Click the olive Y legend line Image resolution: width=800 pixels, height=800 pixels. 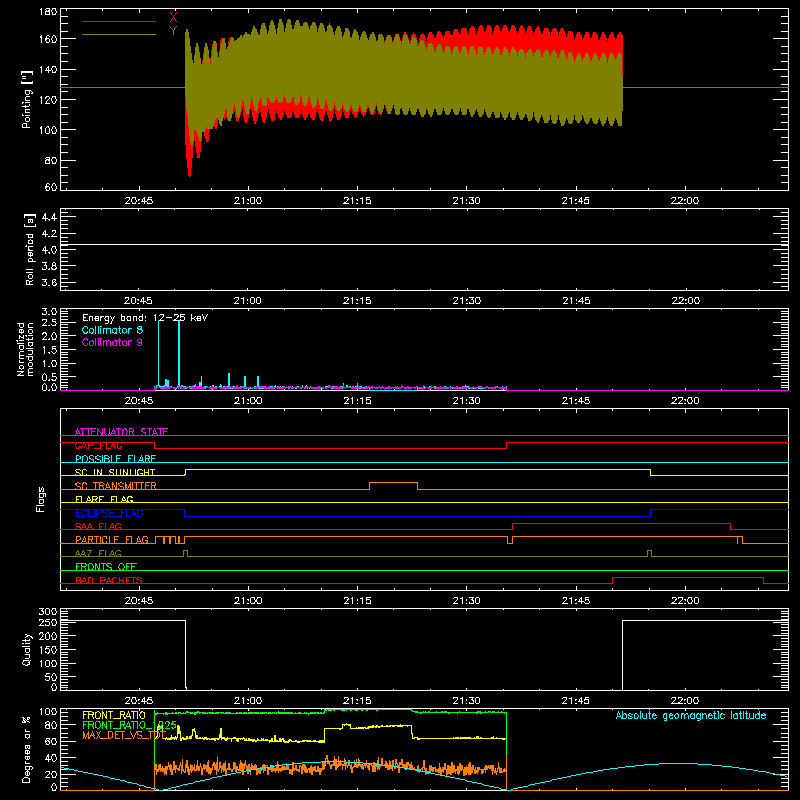pyautogui.click(x=119, y=35)
